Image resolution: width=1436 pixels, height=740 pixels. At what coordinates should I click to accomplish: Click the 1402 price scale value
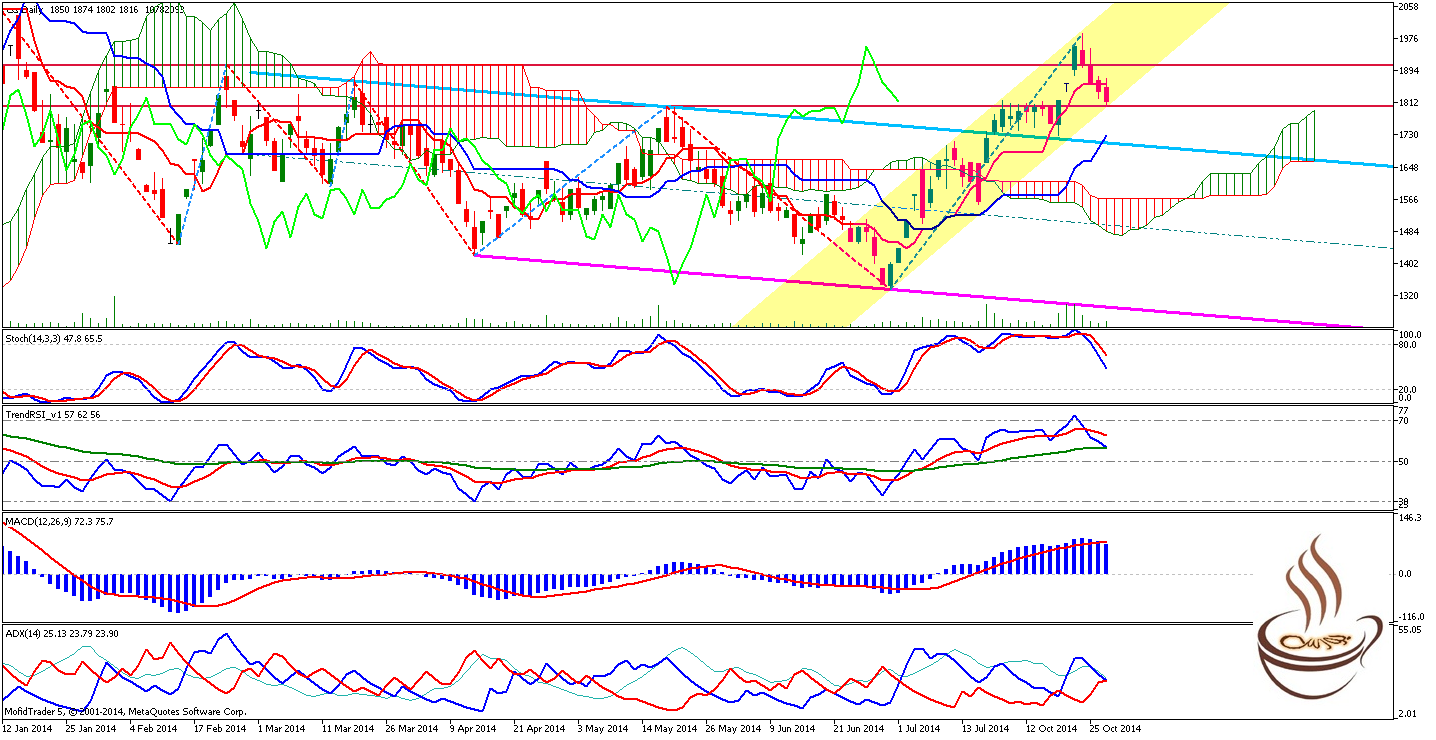pos(1408,264)
